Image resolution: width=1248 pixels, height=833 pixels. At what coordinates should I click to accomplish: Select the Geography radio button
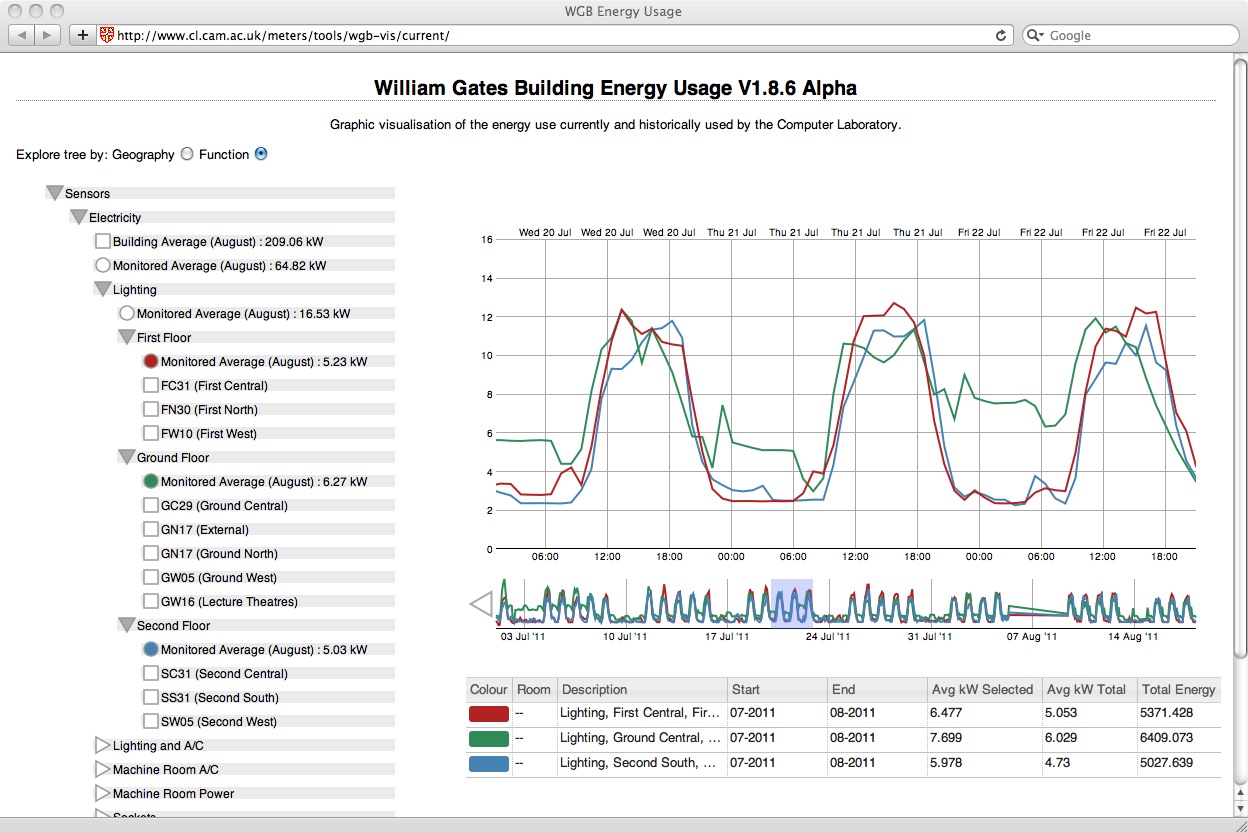[186, 154]
